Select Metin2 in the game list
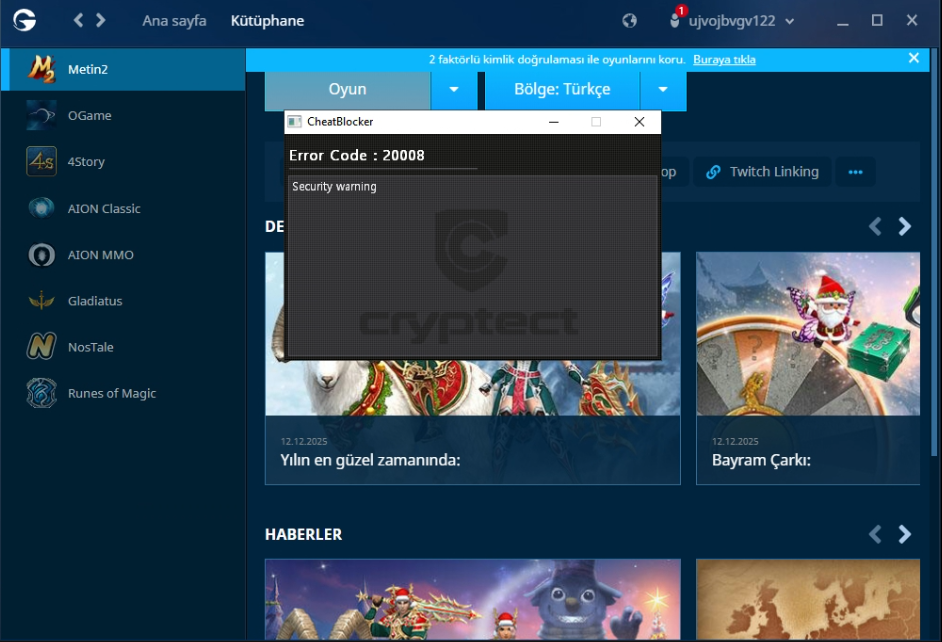Viewport: 942px width, 642px height. tap(123, 69)
